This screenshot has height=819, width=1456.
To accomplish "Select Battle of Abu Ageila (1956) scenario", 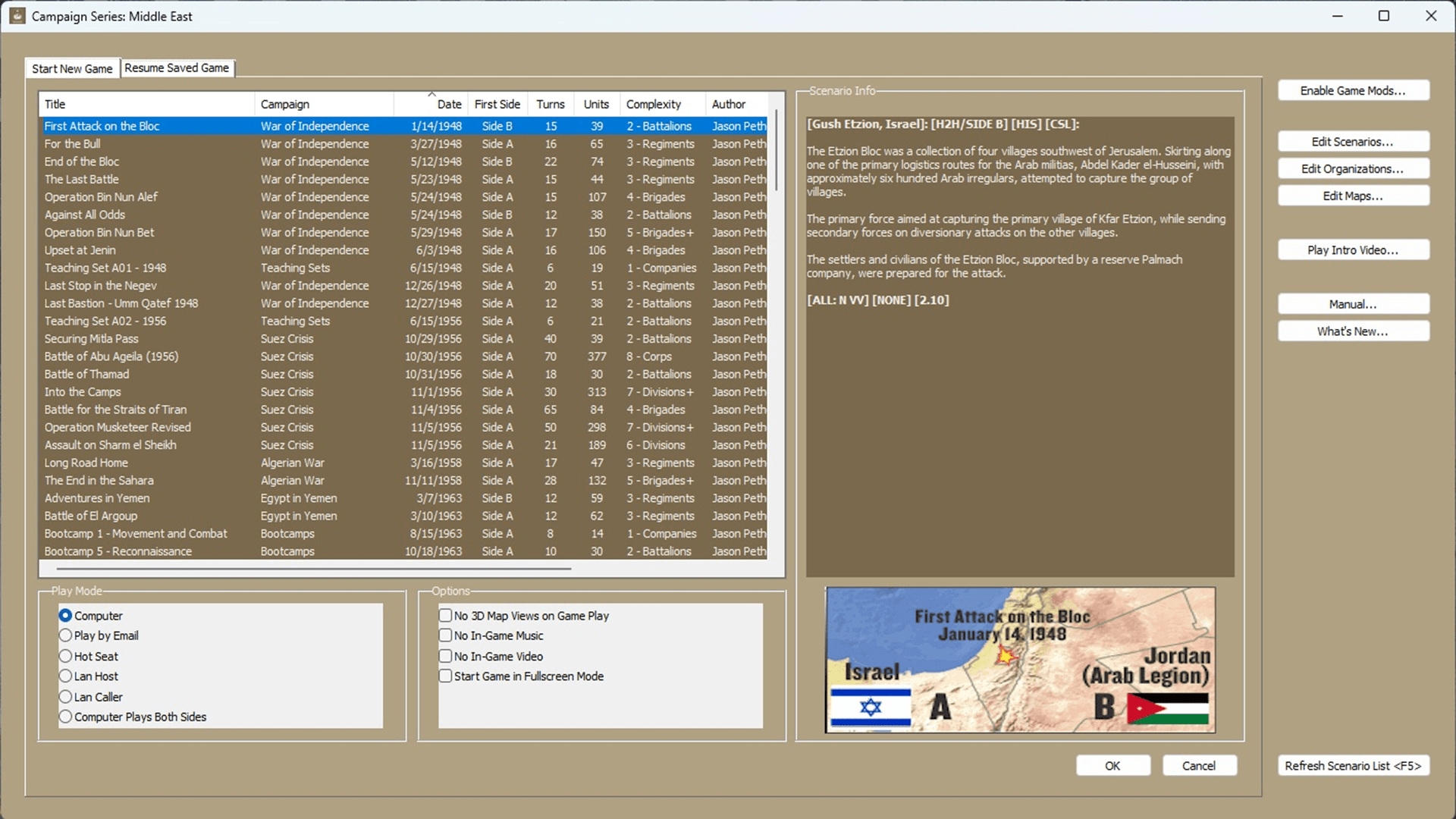I will point(111,356).
